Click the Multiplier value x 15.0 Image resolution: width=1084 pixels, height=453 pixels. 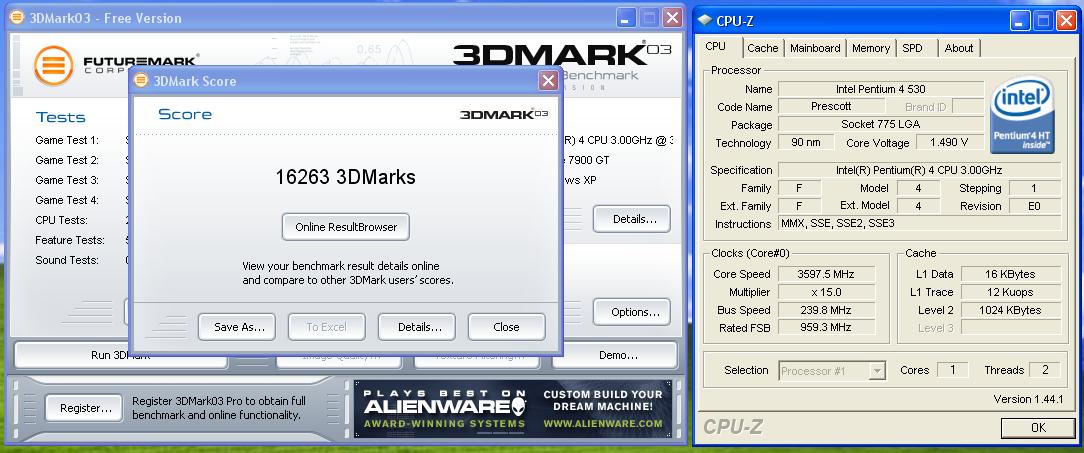(826, 292)
